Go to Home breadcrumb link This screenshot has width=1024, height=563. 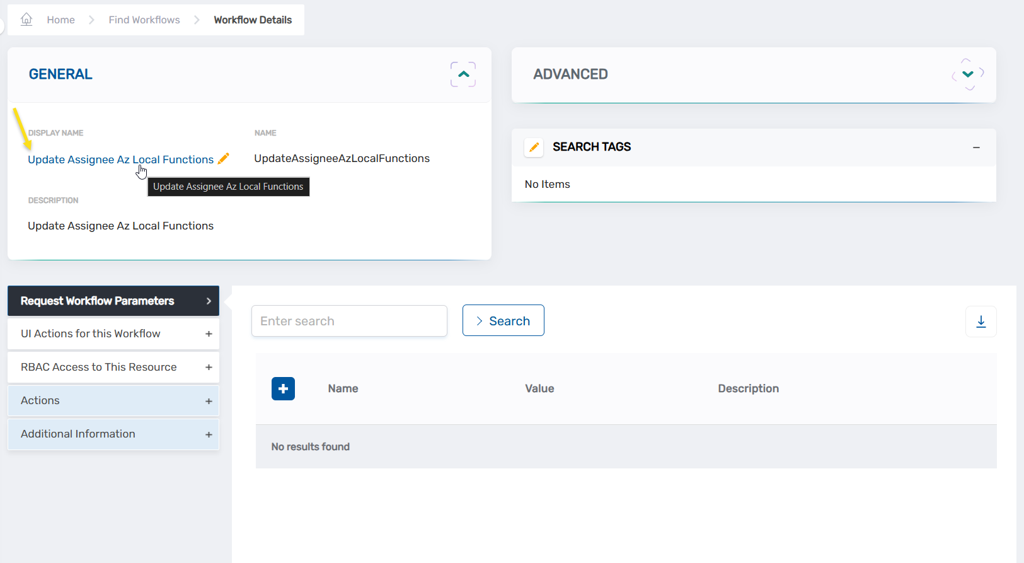coord(61,20)
